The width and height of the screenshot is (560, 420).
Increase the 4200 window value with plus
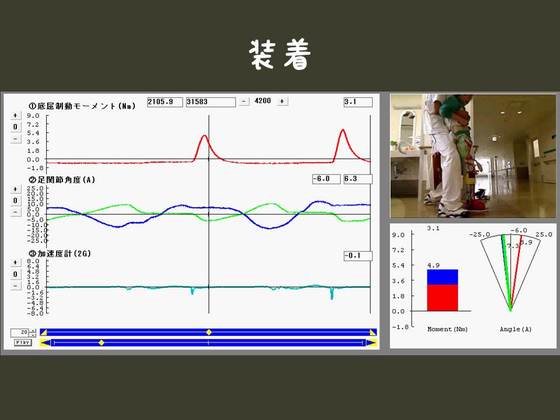[x=282, y=101]
